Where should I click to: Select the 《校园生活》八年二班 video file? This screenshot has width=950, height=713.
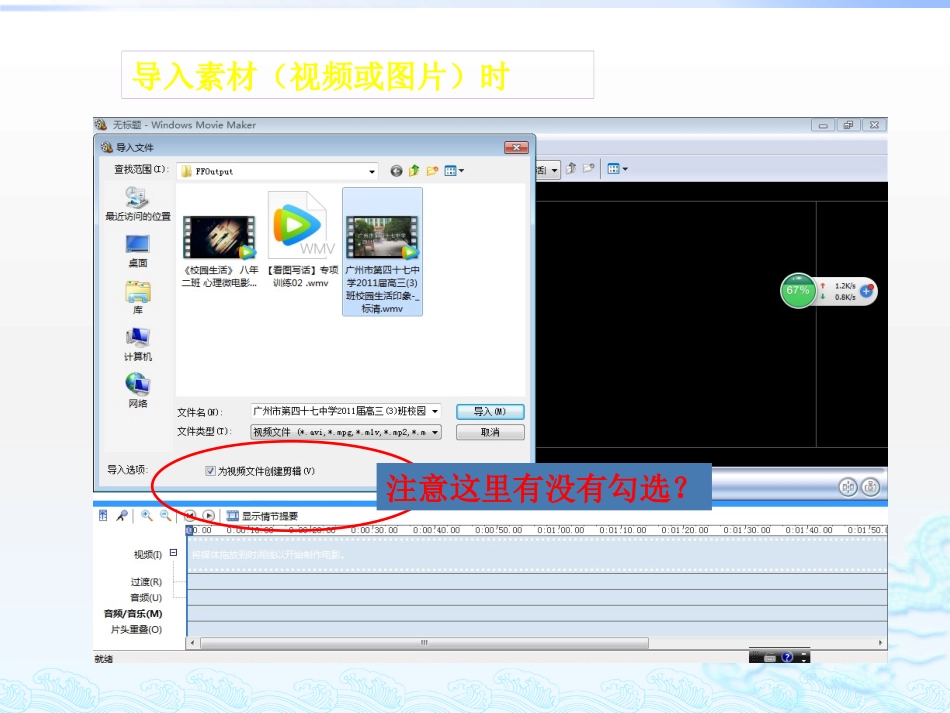coord(219,251)
